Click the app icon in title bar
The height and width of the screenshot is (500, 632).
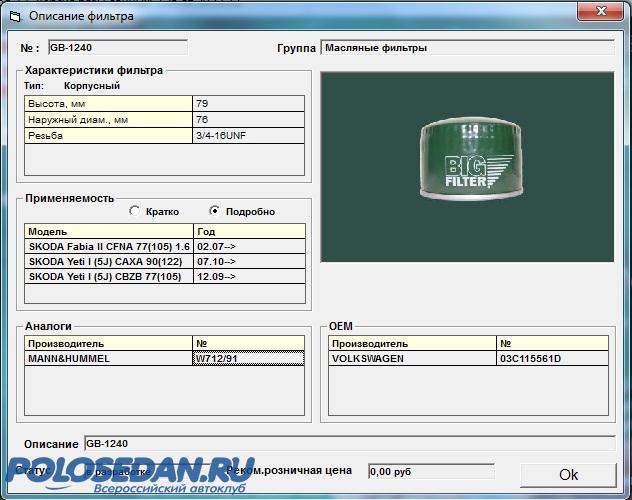13,16
